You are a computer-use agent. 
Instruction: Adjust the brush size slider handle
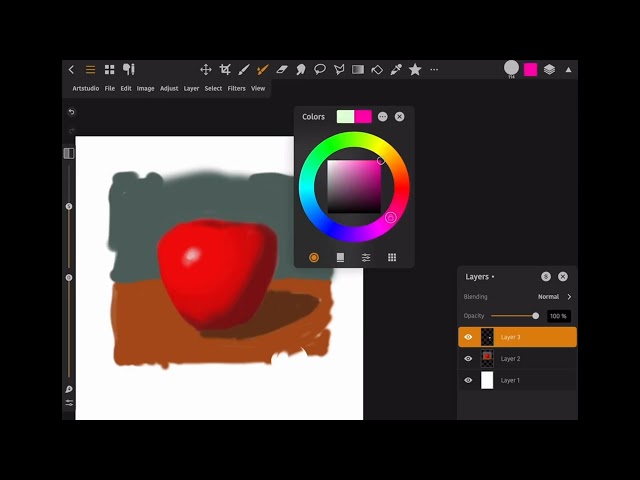(x=69, y=207)
